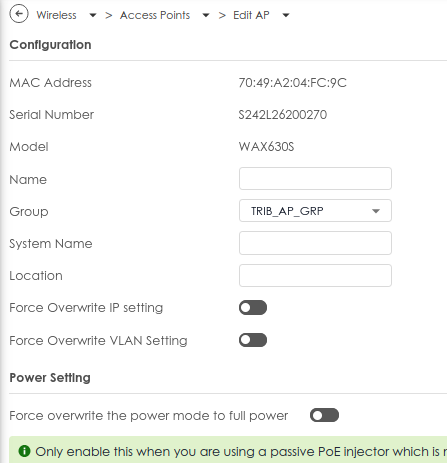
Task: Click the green info icon in notice
Action: [x=24, y=451]
